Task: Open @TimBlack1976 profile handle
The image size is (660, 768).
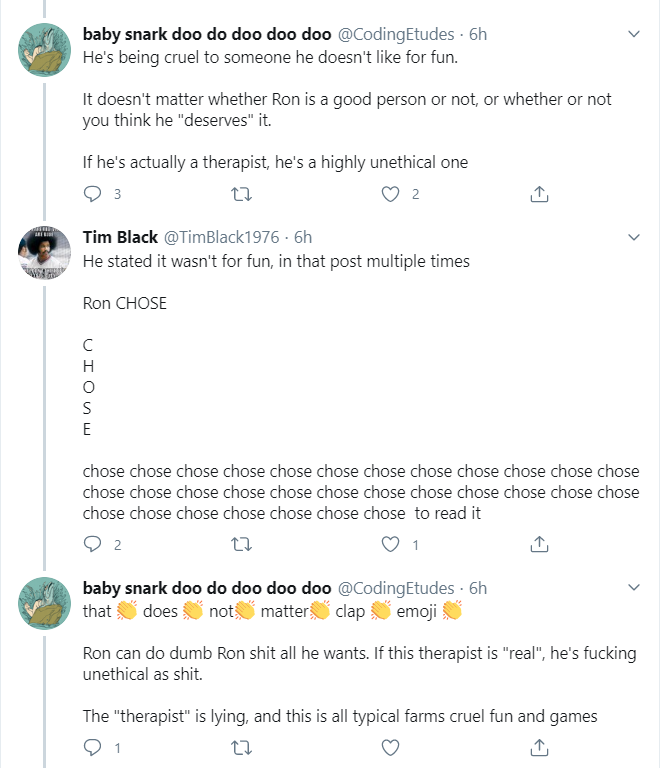Action: (x=221, y=238)
